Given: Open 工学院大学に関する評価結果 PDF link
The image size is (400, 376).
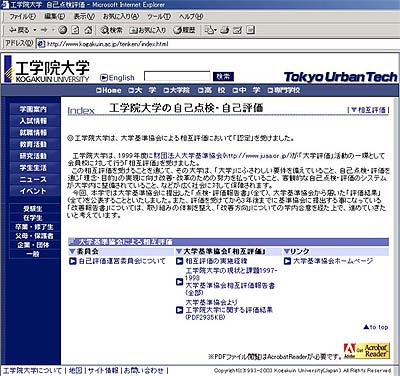Looking at the screenshot, I should click(x=229, y=310).
